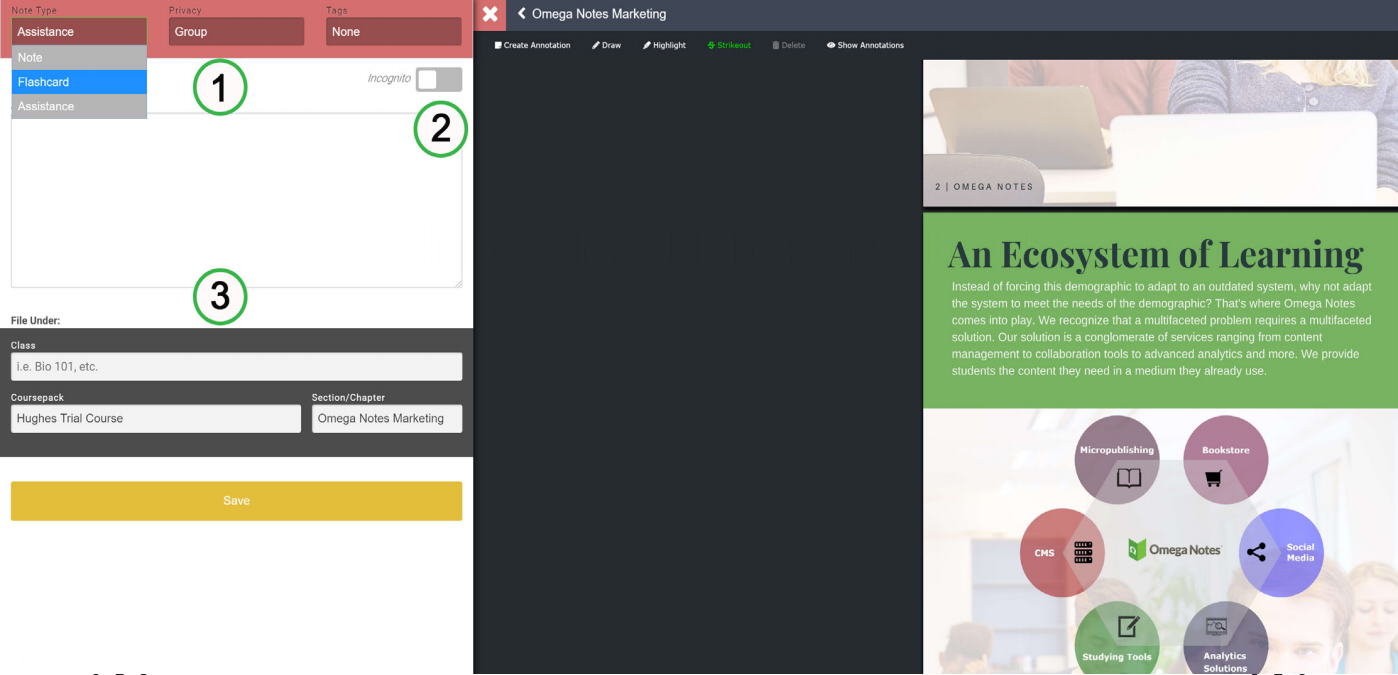Open the Coursepack field Hughes Trial Course
The image size is (1398, 675).
point(156,418)
